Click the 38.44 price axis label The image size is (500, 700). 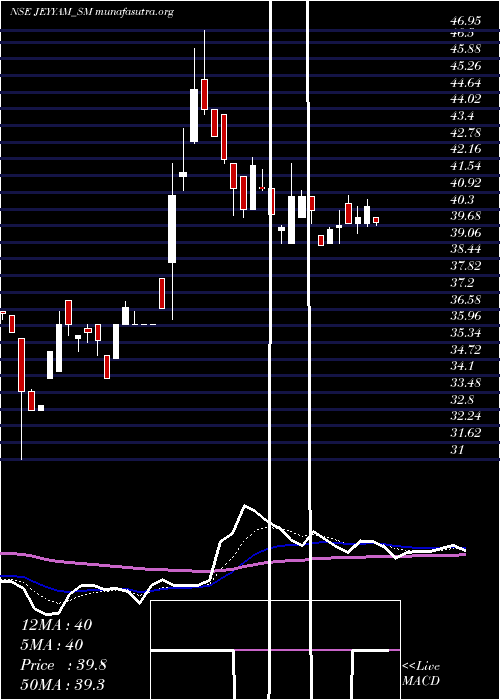(465, 250)
